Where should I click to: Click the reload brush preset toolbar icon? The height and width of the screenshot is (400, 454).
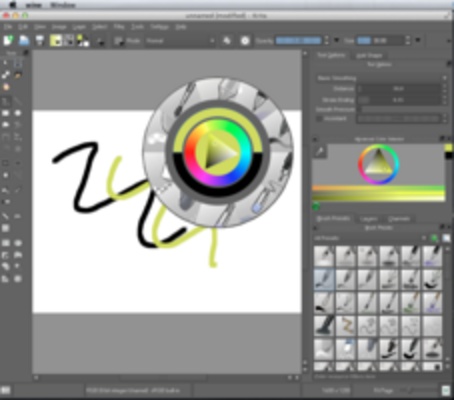(245, 41)
